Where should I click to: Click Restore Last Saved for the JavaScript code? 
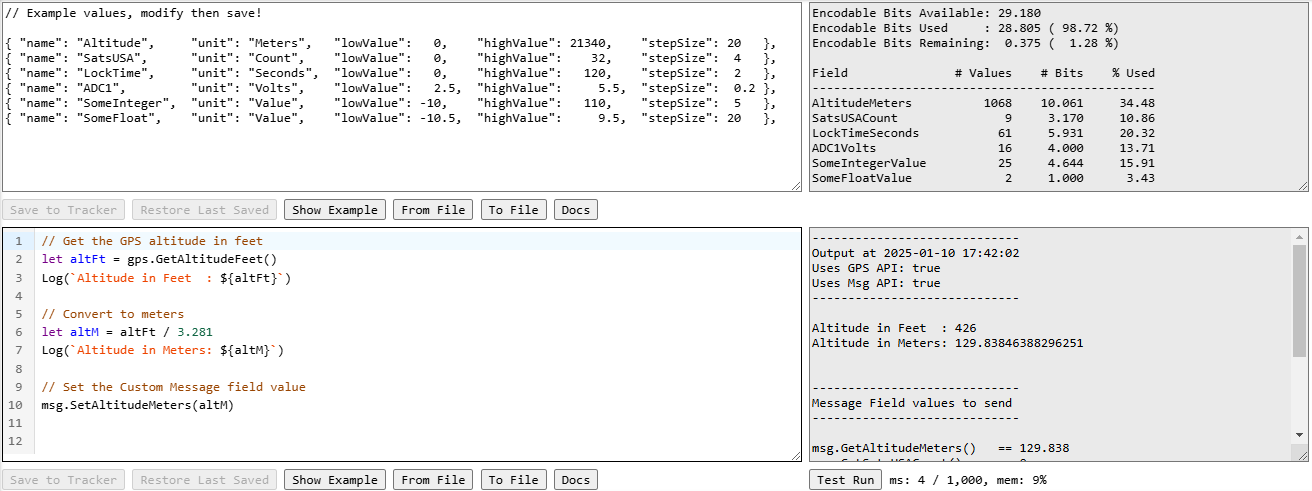coord(204,480)
